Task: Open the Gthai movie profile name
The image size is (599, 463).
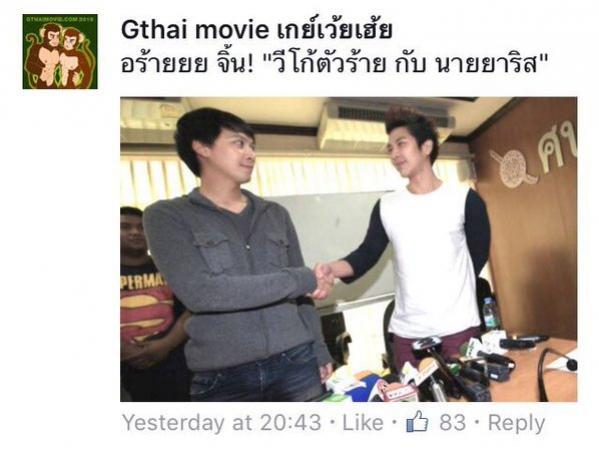Action: click(x=195, y=30)
